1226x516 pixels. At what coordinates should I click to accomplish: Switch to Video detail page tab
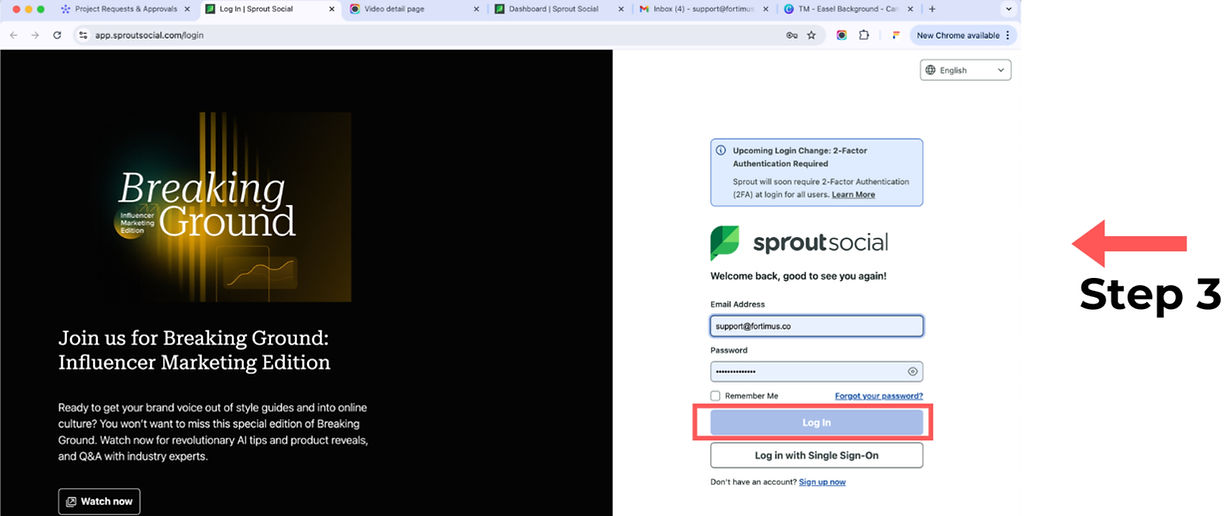point(415,9)
